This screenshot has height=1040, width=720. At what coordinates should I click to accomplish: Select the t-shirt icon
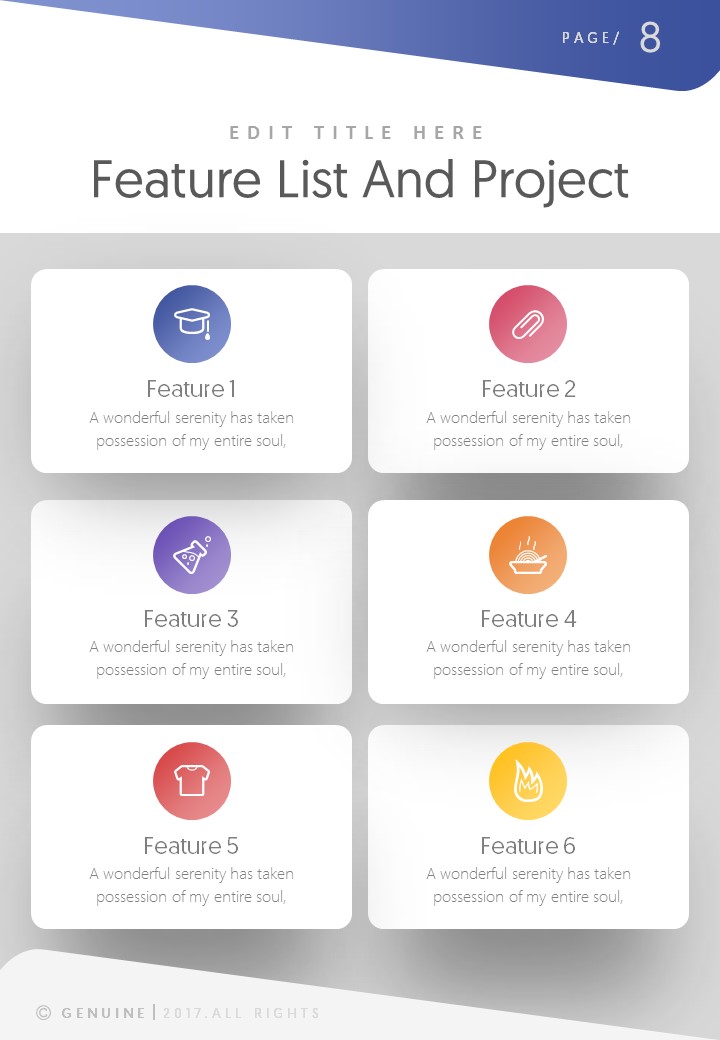point(192,781)
